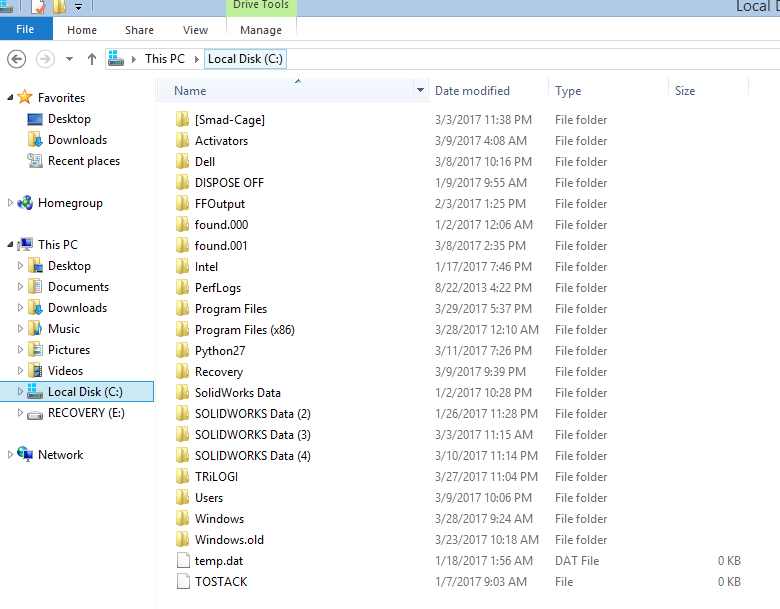Open Desktop under Favorites
Viewport: 780px width, 609px height.
click(69, 119)
